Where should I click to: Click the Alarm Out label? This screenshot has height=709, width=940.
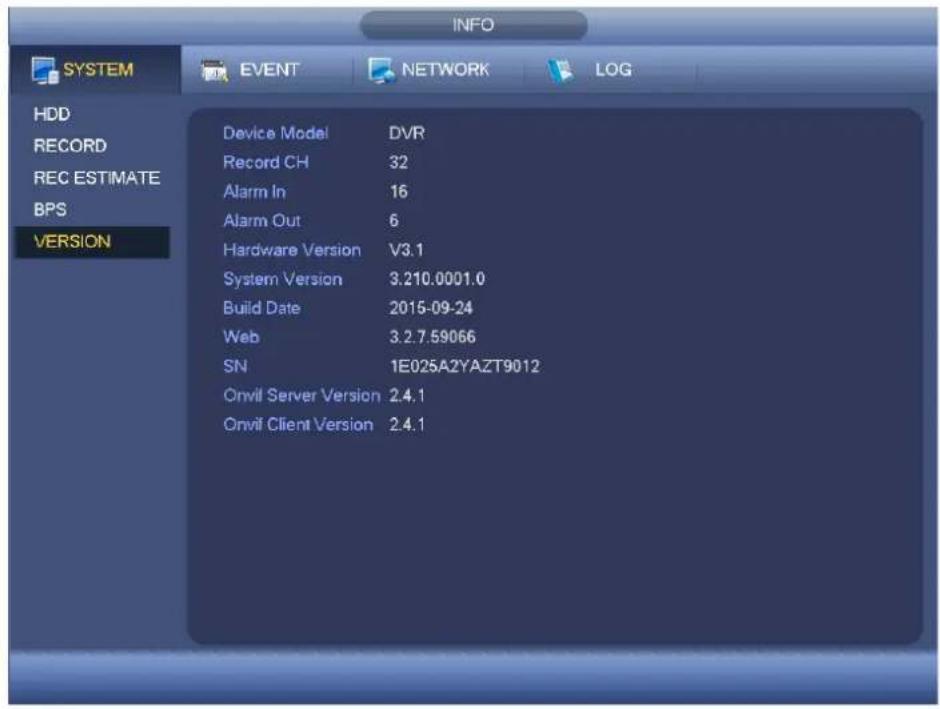(x=262, y=221)
